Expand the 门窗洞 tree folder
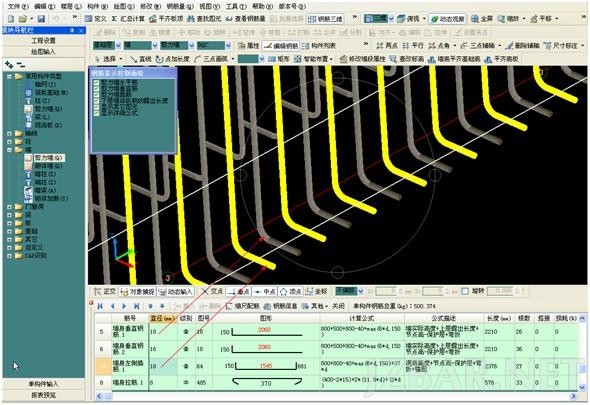 9,207
